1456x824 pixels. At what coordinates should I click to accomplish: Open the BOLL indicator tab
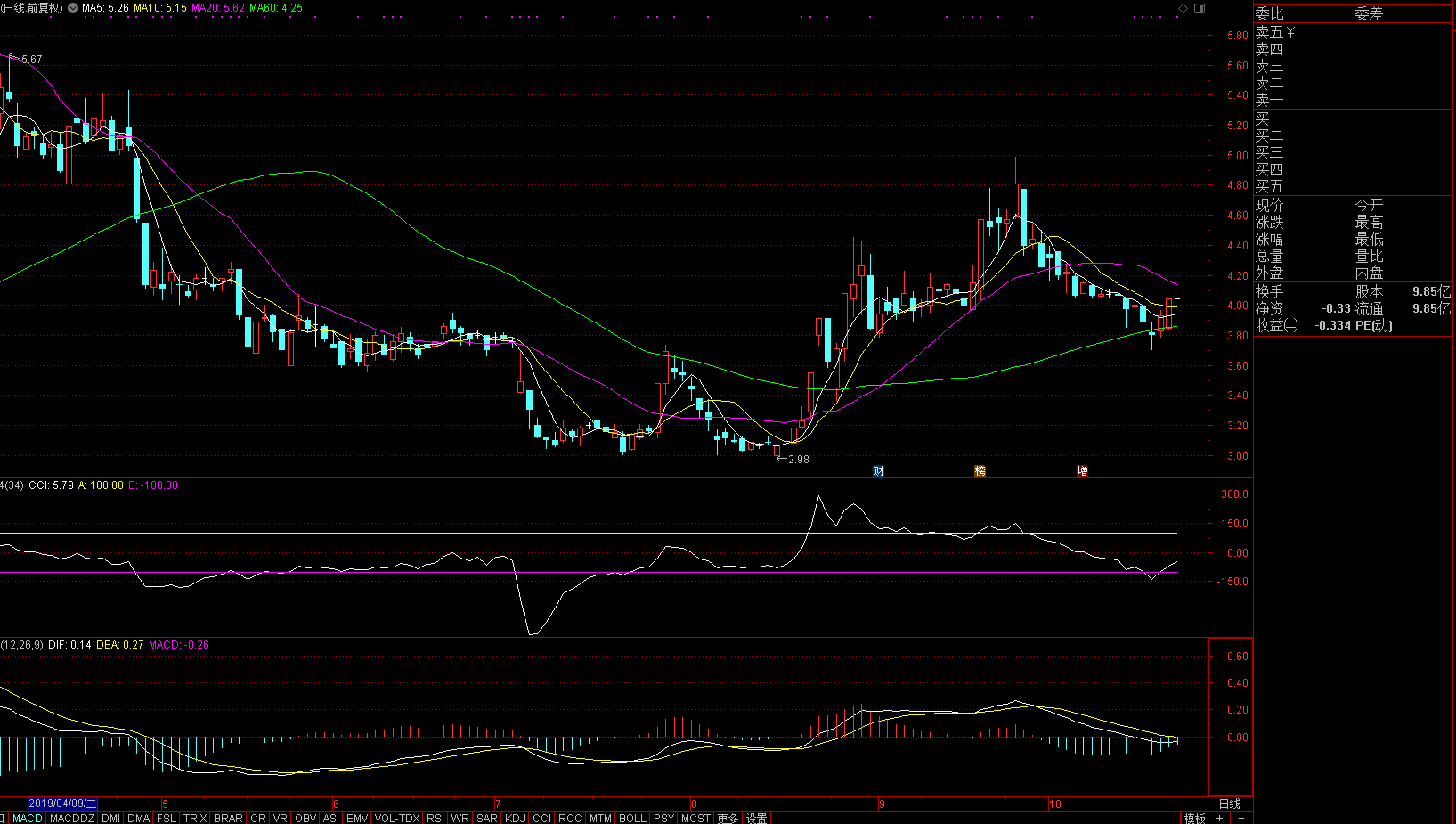pyautogui.click(x=632, y=818)
